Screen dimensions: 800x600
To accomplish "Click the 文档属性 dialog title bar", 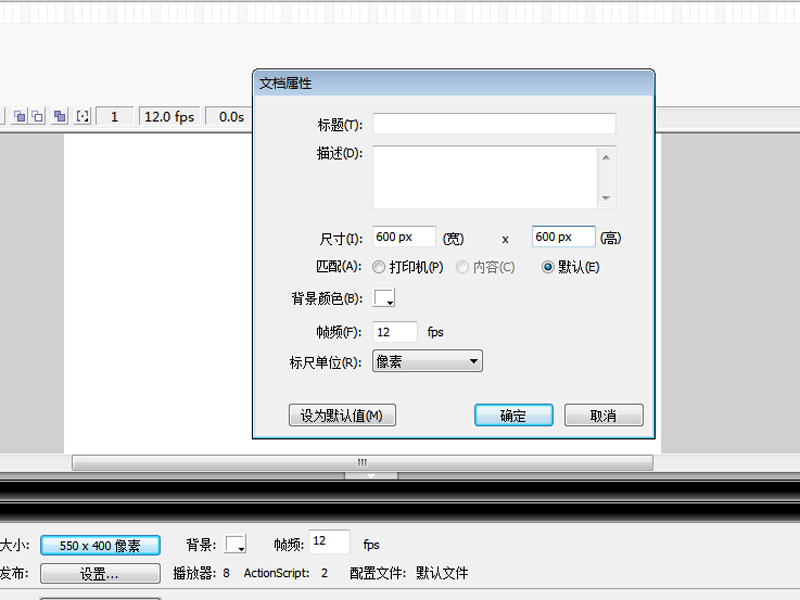I will click(454, 83).
